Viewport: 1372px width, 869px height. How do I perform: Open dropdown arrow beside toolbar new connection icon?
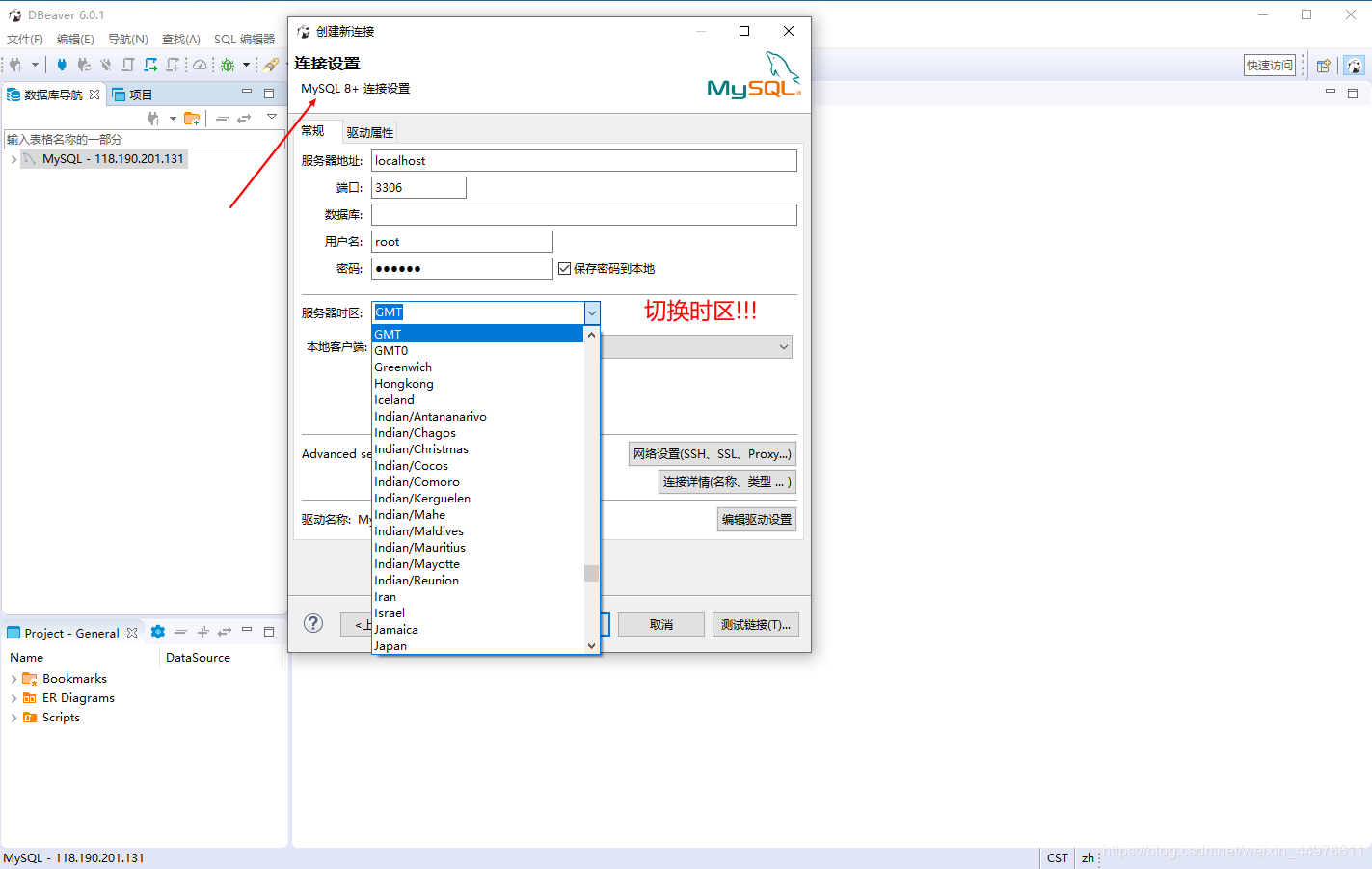click(35, 65)
